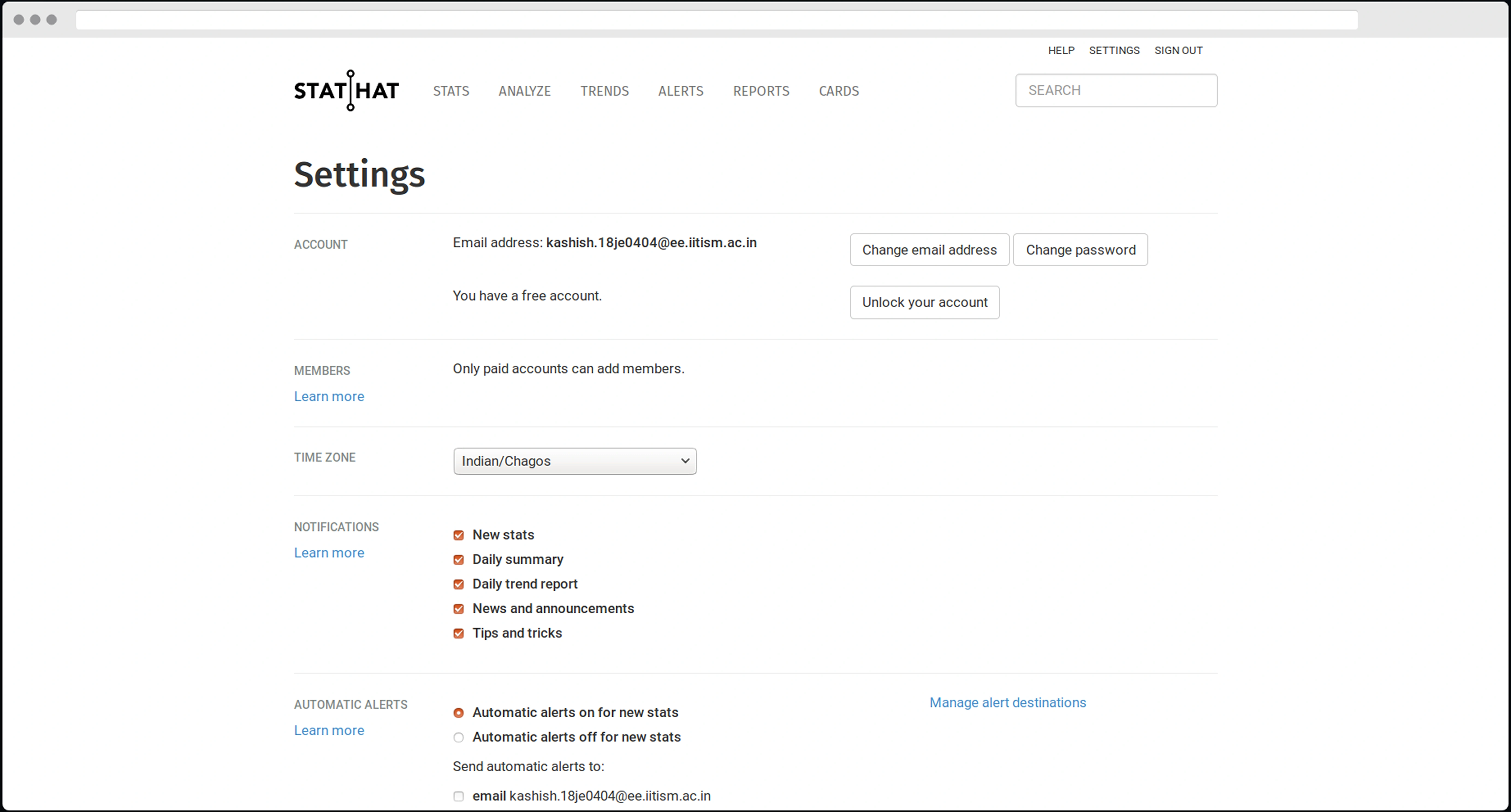Open Manage alert destinations link

tap(1007, 702)
